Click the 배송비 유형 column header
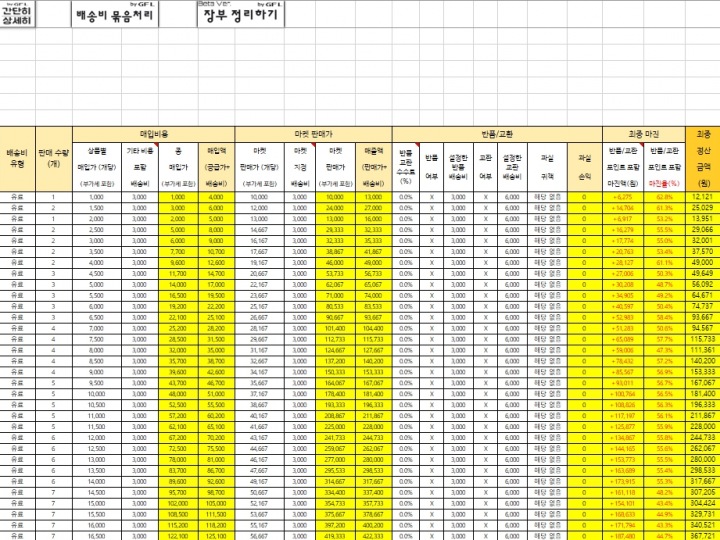720x540 pixels. [17, 158]
